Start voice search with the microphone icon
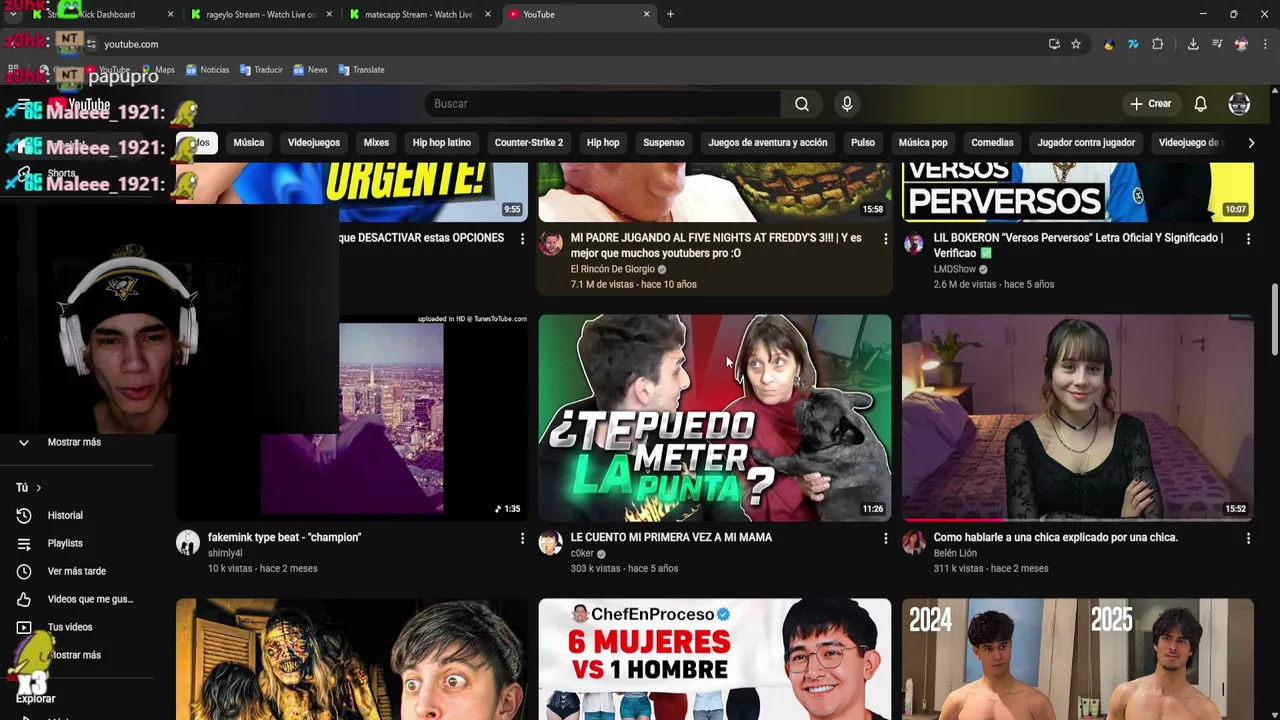 847,104
